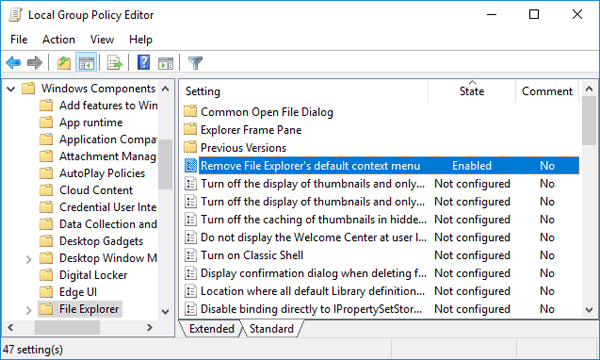The image size is (600, 360).
Task: Select Data Collection and tree item
Action: point(108,224)
